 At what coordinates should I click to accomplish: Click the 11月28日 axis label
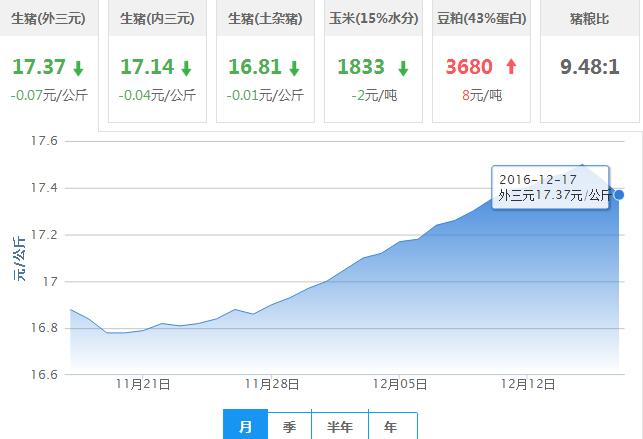[x=271, y=384]
